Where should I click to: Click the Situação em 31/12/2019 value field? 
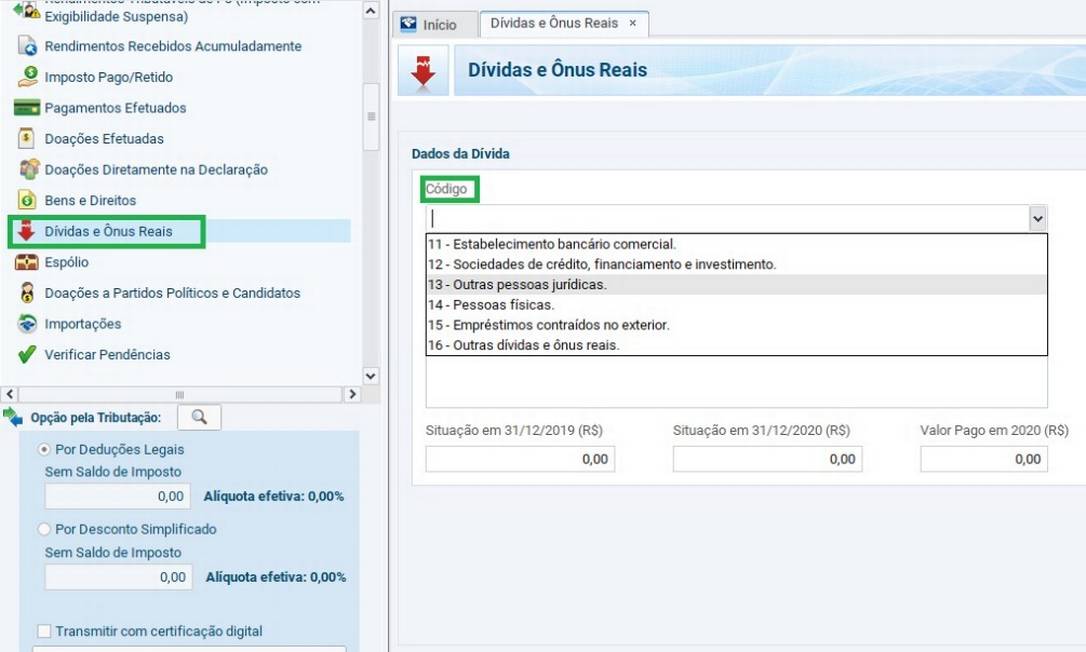pyautogui.click(x=520, y=459)
